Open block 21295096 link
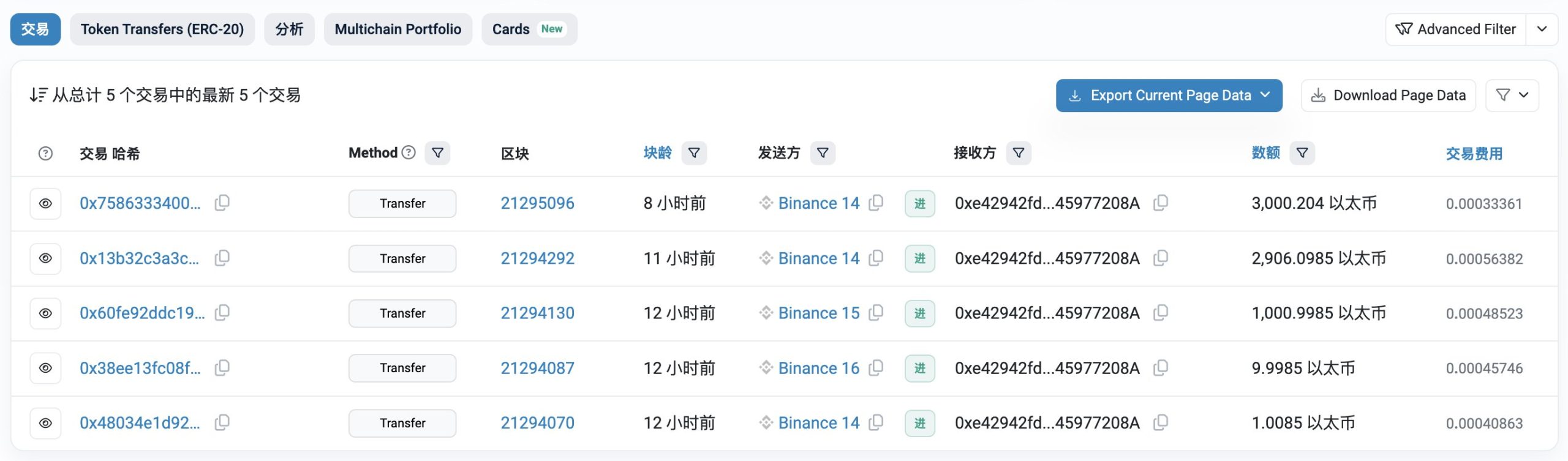1568x461 pixels. [x=537, y=203]
